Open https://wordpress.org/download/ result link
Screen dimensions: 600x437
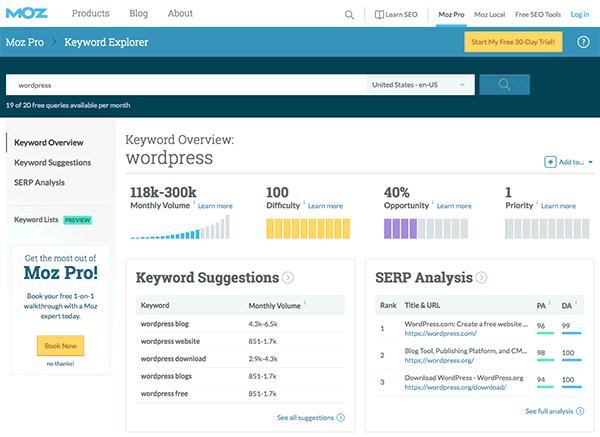point(455,387)
